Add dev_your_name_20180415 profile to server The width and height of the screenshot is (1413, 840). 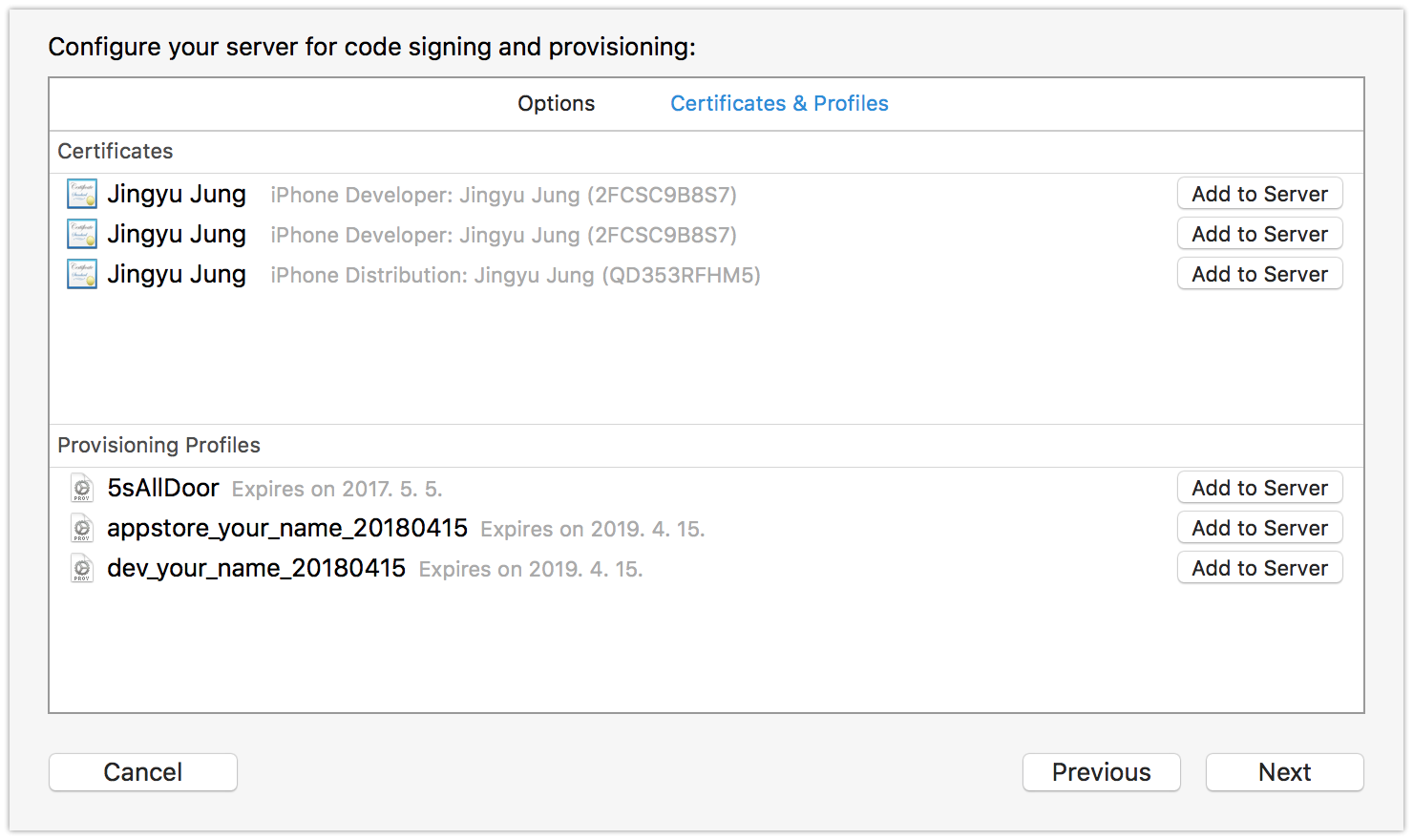1259,568
